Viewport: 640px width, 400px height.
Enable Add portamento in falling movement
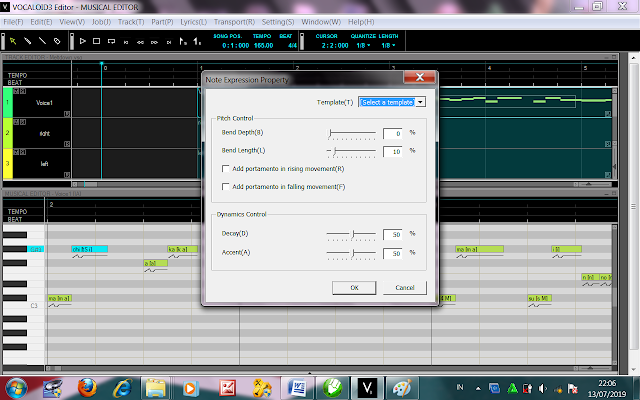(225, 187)
